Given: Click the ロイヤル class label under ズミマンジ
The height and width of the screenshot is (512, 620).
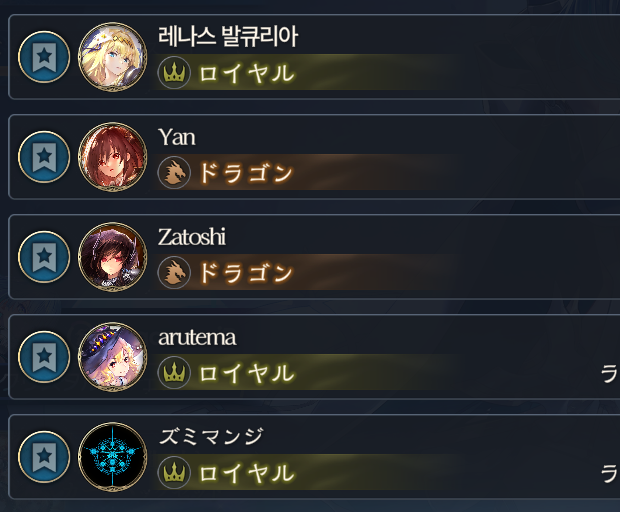Looking at the screenshot, I should (x=247, y=473).
